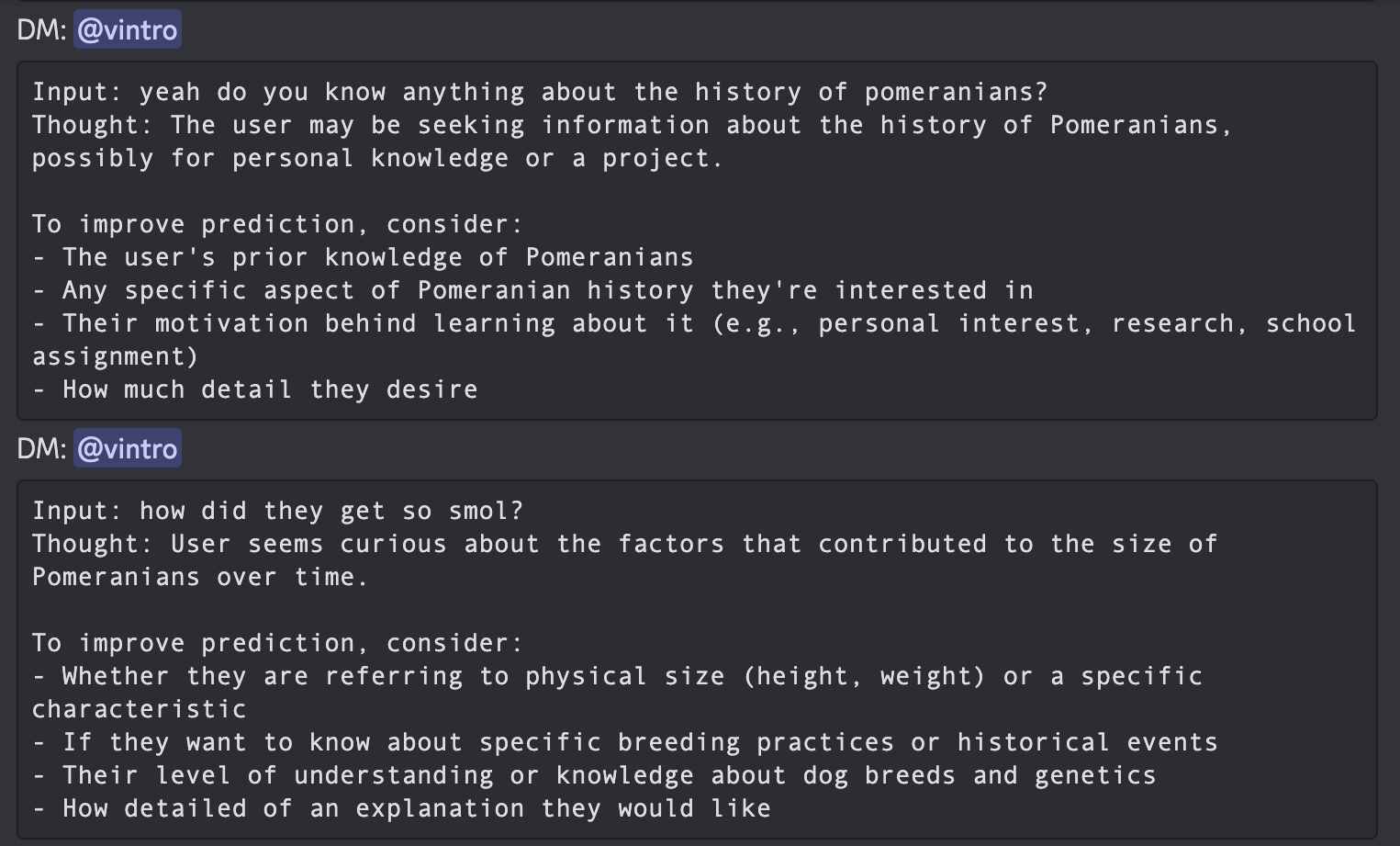Click the Thought line about seeking information
The image size is (1400, 846).
point(632,126)
